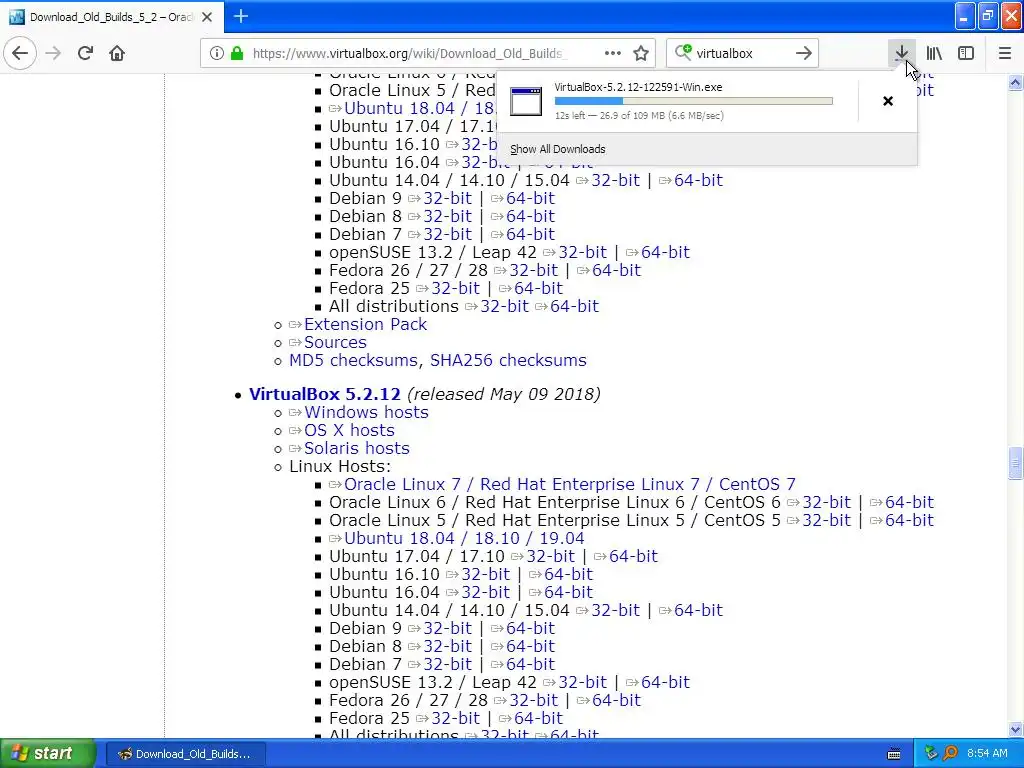Open Debian 7 32-bit link under 5.2.12
Image resolution: width=1024 pixels, height=768 pixels.
point(447,664)
